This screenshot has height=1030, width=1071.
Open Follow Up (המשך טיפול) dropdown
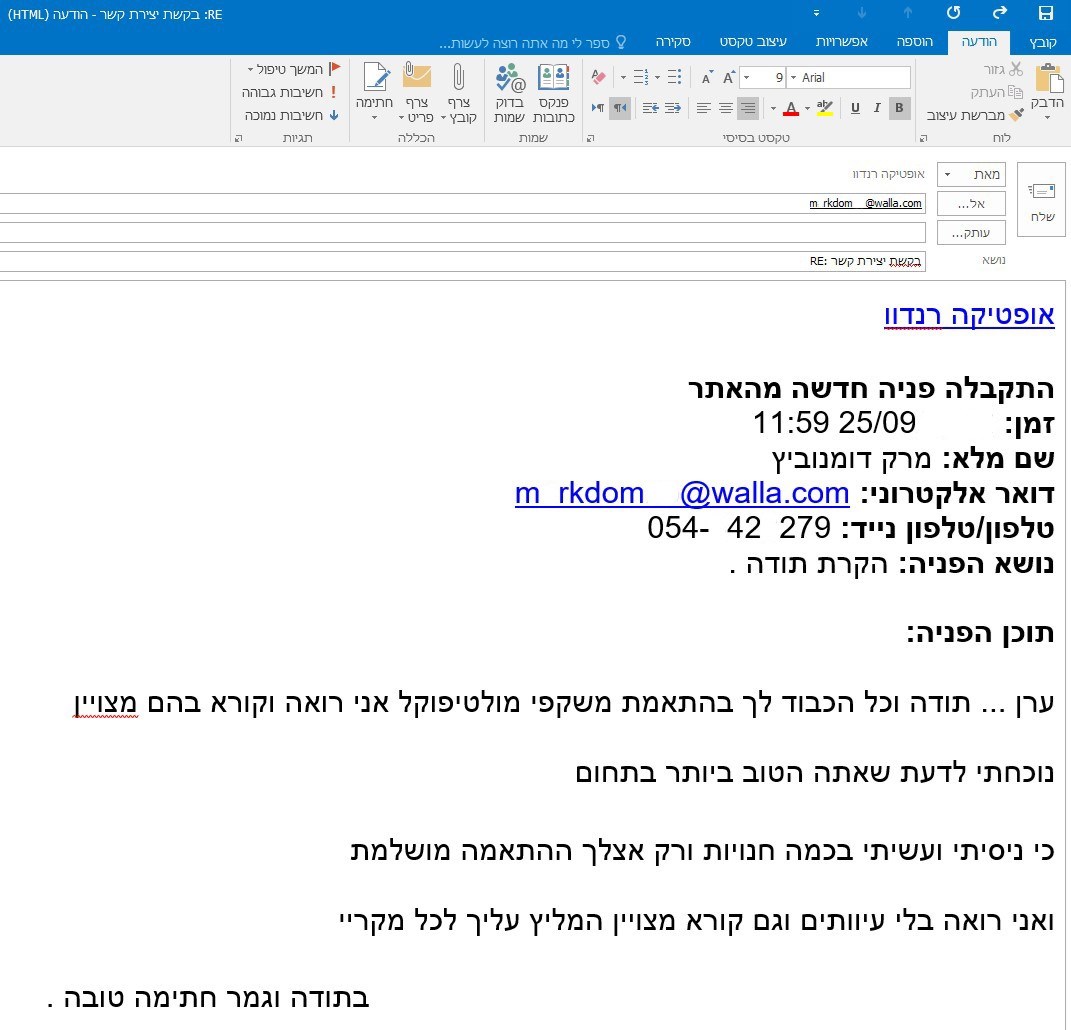pyautogui.click(x=294, y=69)
